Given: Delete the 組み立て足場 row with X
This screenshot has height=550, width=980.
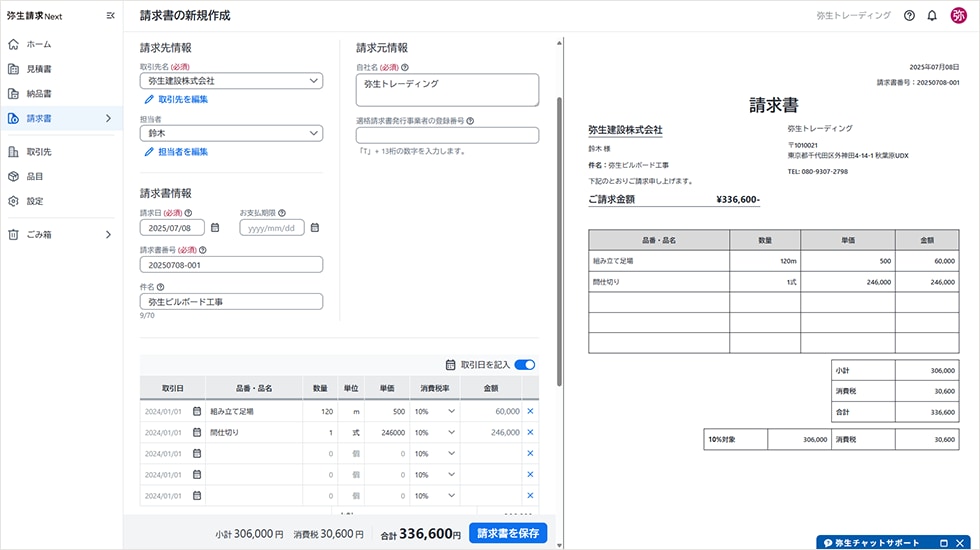Looking at the screenshot, I should tap(530, 411).
